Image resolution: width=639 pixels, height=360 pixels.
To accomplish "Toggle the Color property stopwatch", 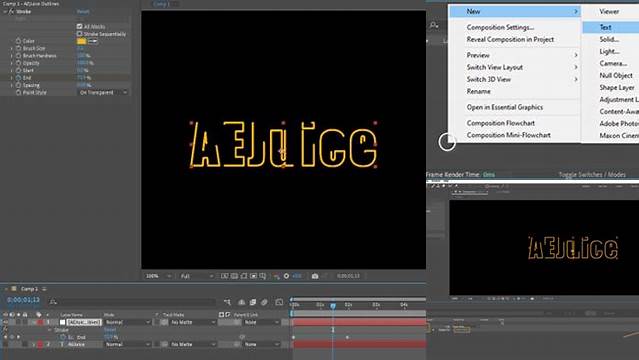I will 18,41.
